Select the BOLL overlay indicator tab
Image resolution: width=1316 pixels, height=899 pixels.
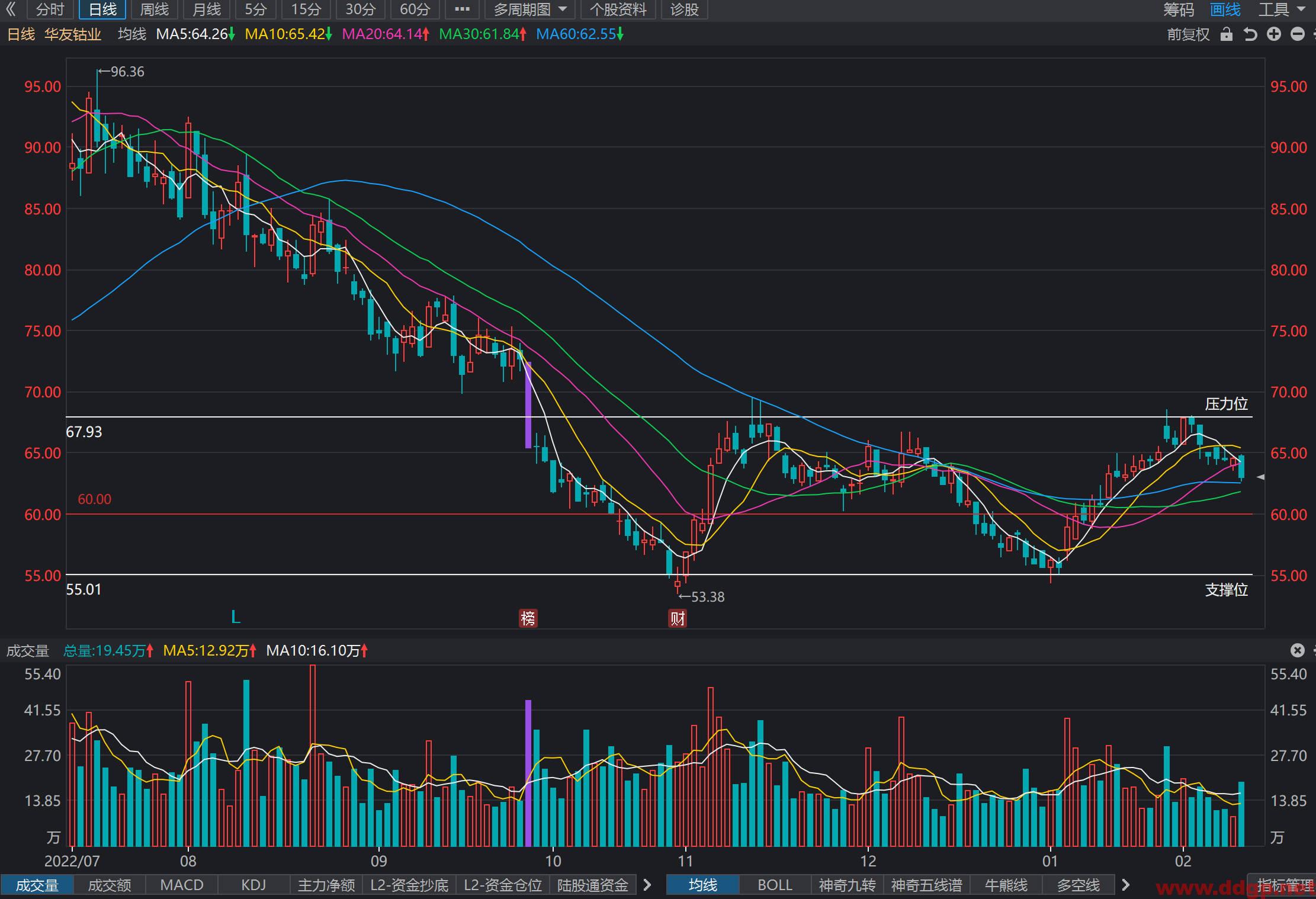pyautogui.click(x=775, y=885)
